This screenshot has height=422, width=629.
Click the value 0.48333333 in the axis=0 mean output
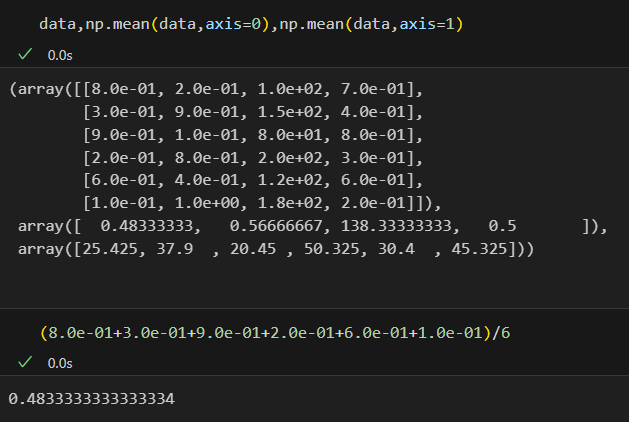pyautogui.click(x=147, y=226)
